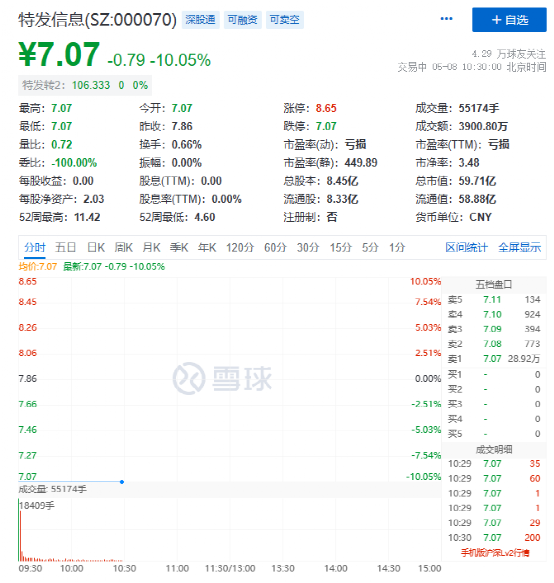Switch to the 五日 chart tab
Image resolution: width=554 pixels, height=583 pixels.
pyautogui.click(x=65, y=247)
